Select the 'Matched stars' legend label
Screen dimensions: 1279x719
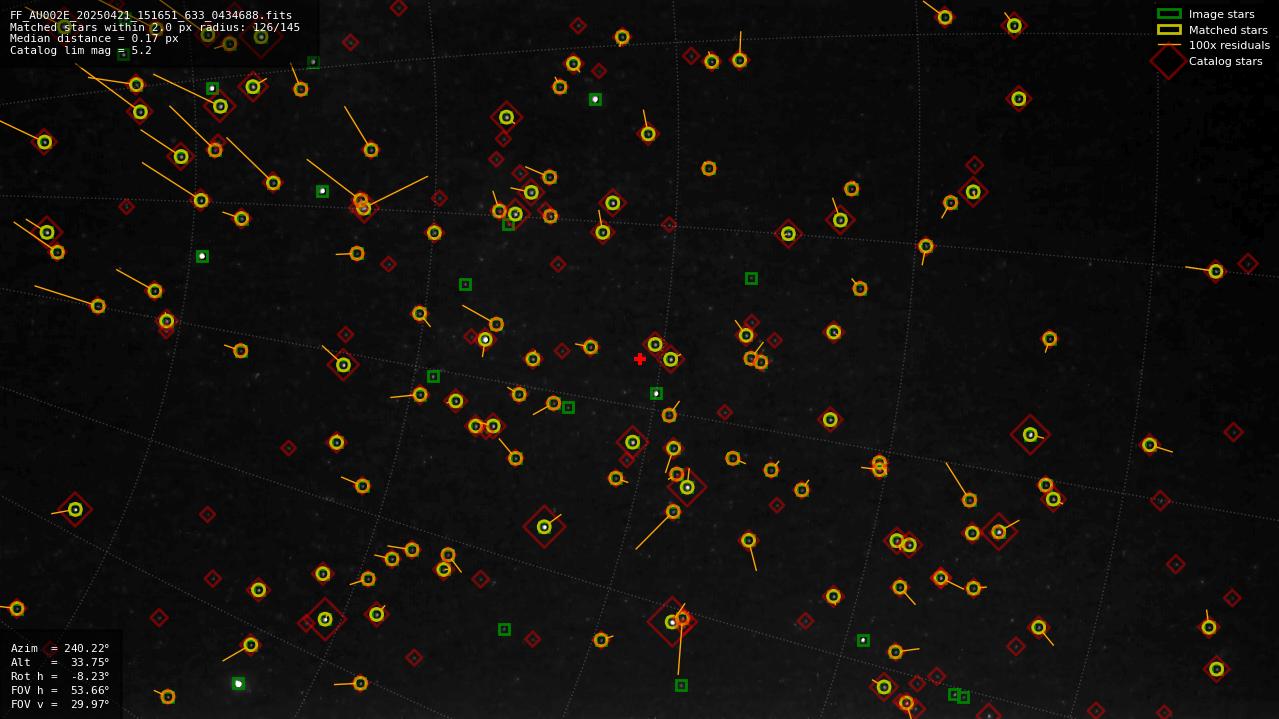pyautogui.click(x=1228, y=30)
